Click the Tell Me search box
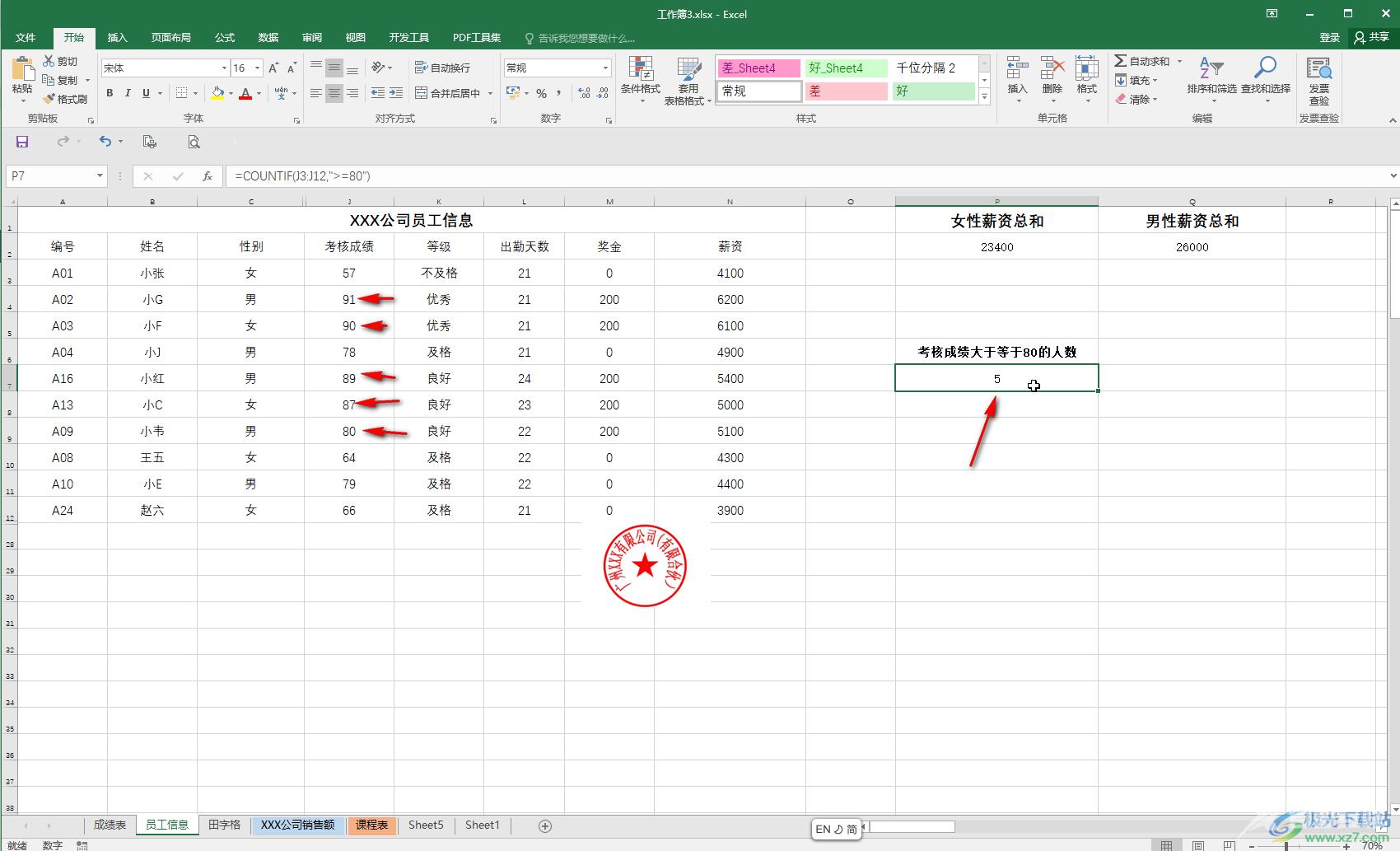 click(580, 38)
